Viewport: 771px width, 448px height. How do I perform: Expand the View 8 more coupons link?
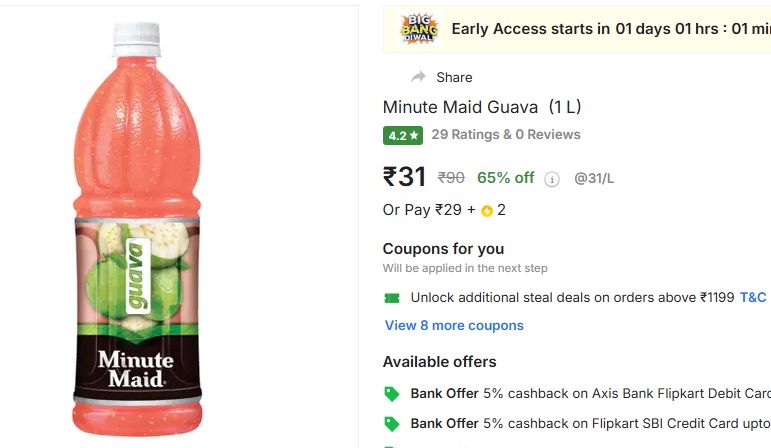click(x=454, y=326)
